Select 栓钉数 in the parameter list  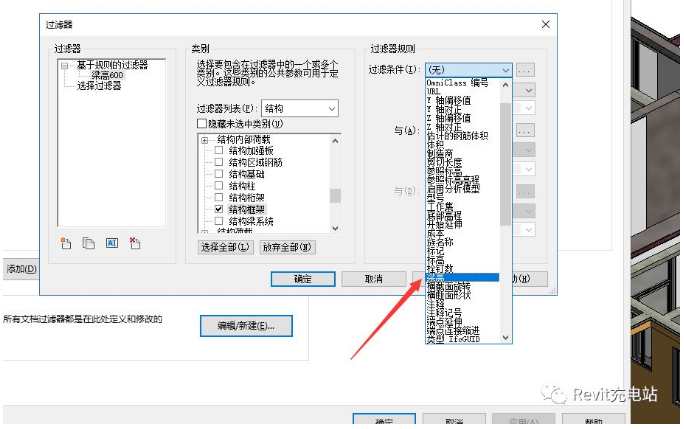pyautogui.click(x=440, y=268)
